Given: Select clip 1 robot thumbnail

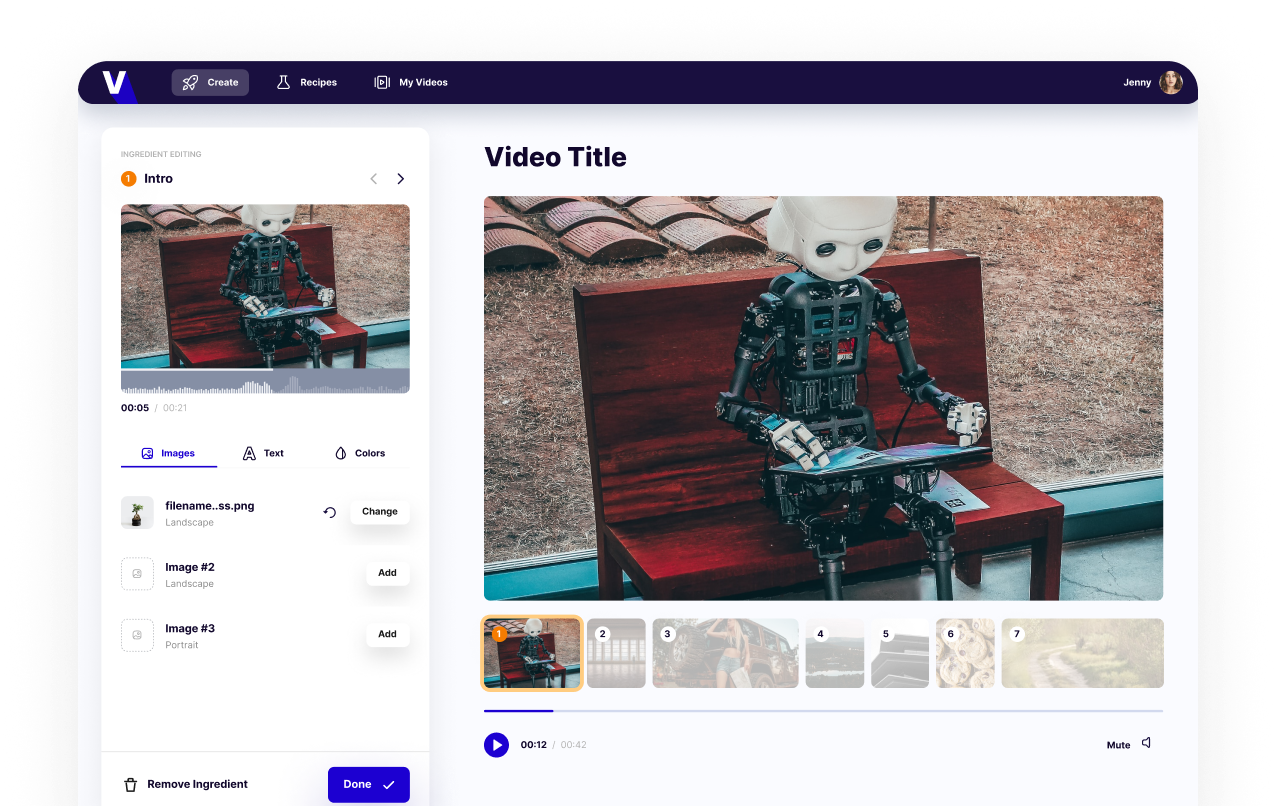Looking at the screenshot, I should [532, 654].
